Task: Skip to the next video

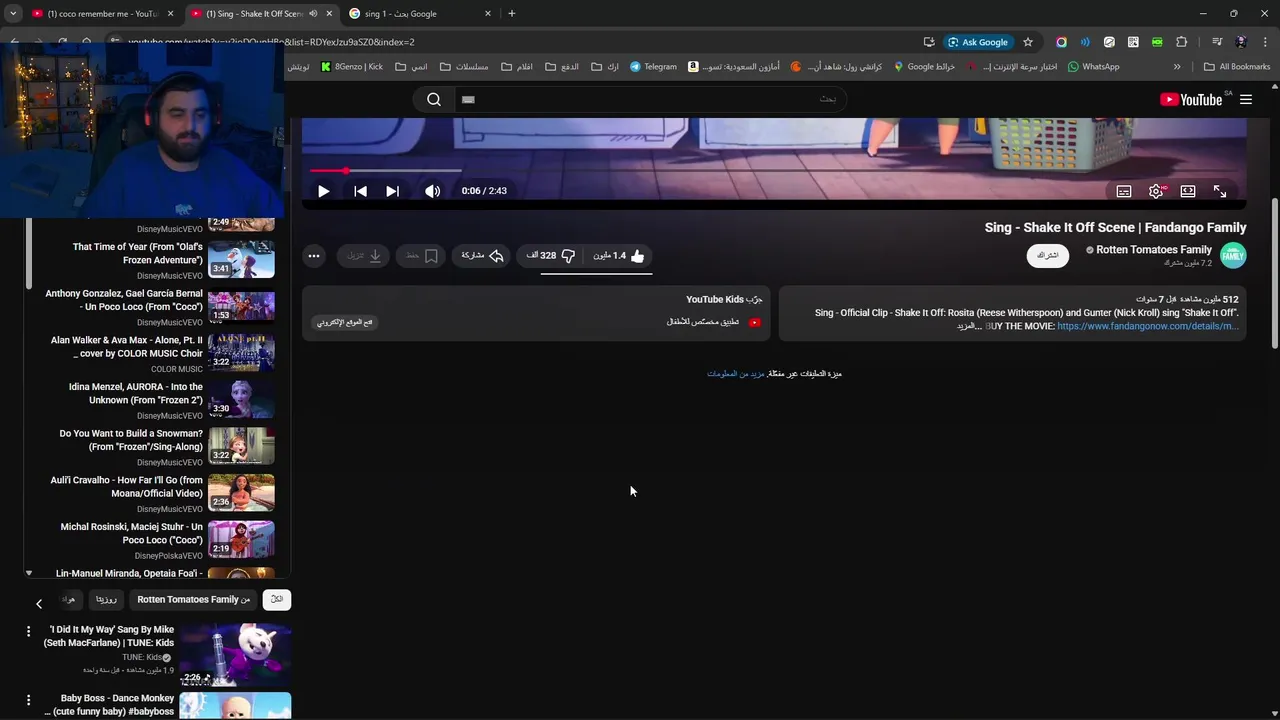Action: [x=392, y=191]
